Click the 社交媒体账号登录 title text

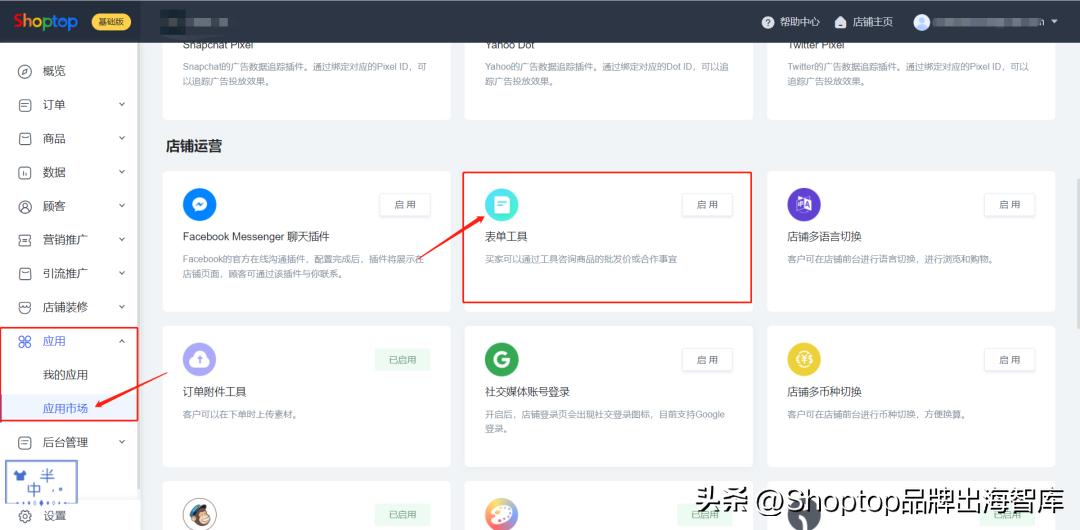(x=528, y=391)
